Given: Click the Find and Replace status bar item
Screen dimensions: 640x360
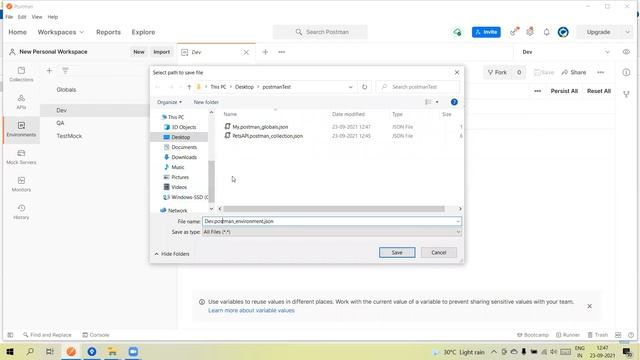Looking at the screenshot, I should (x=47, y=335).
